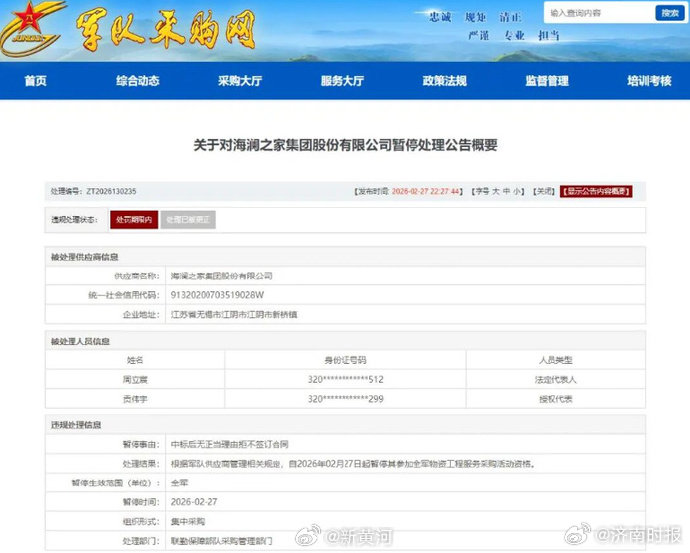690x553 pixels.
Task: Open the 培训考核 navigation item
Action: 649,81
